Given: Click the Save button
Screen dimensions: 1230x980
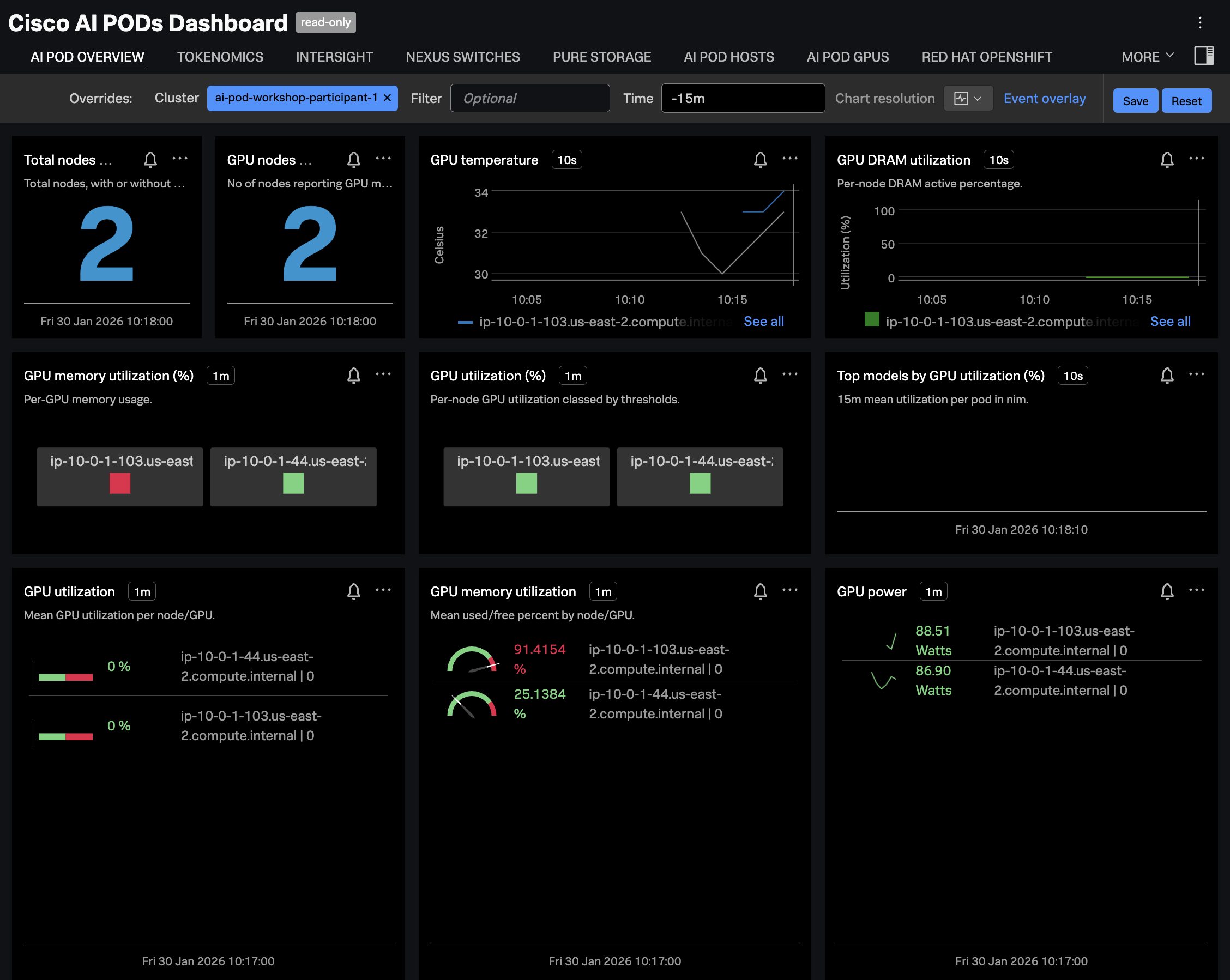Looking at the screenshot, I should click(1135, 100).
